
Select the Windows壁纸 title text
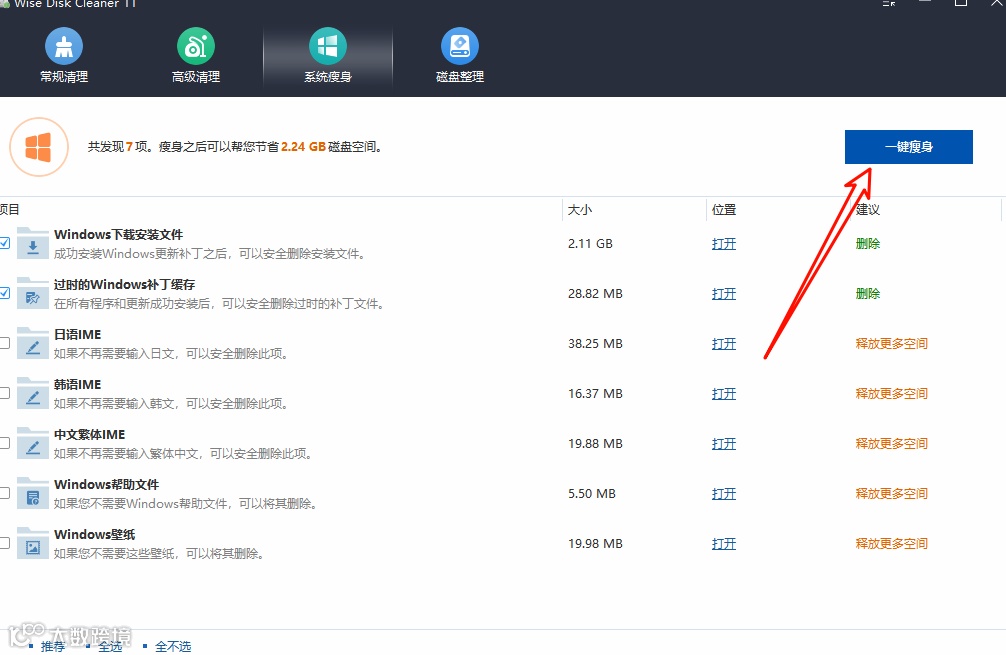pos(95,535)
